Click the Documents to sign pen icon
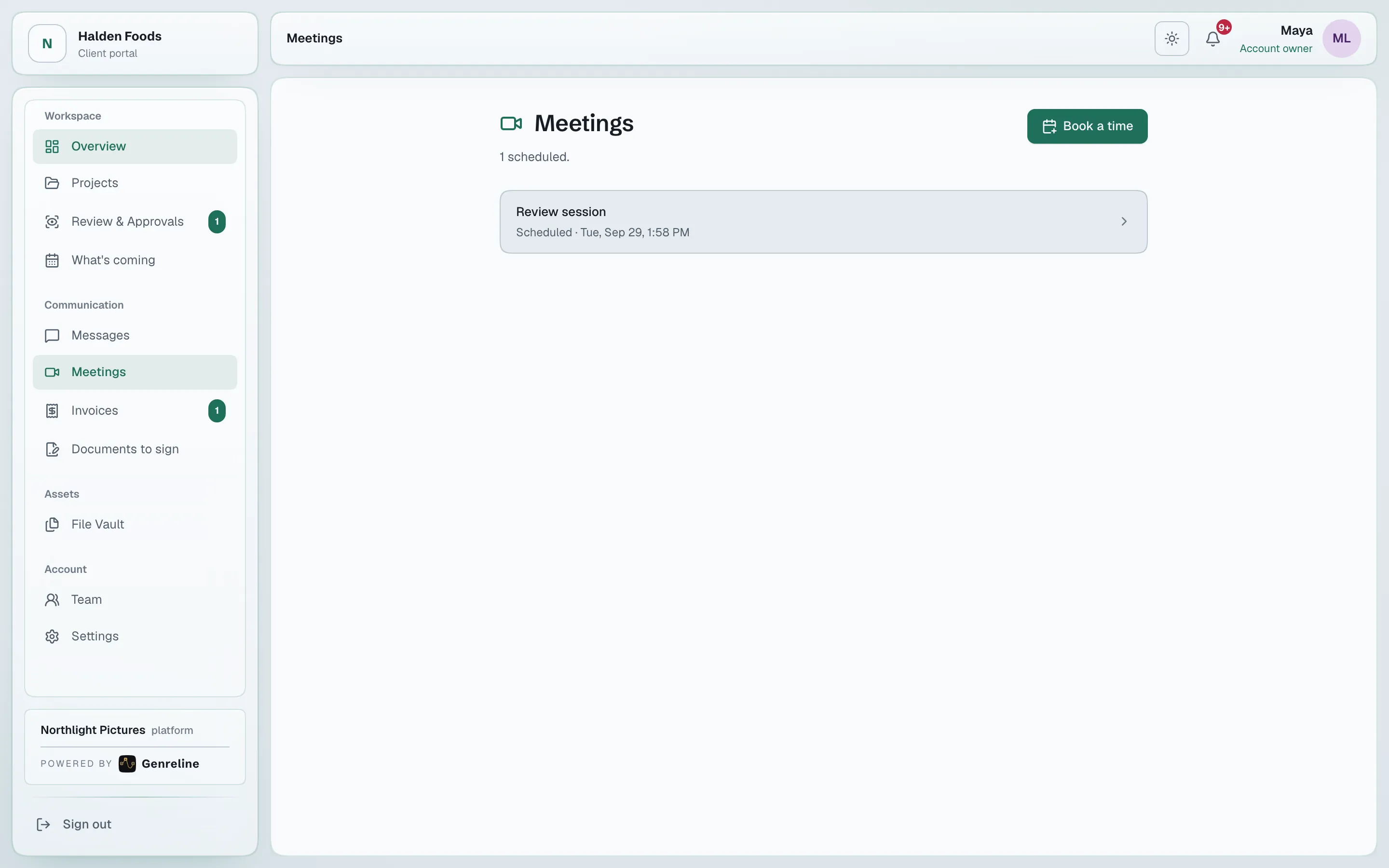This screenshot has width=1389, height=868. (52, 449)
